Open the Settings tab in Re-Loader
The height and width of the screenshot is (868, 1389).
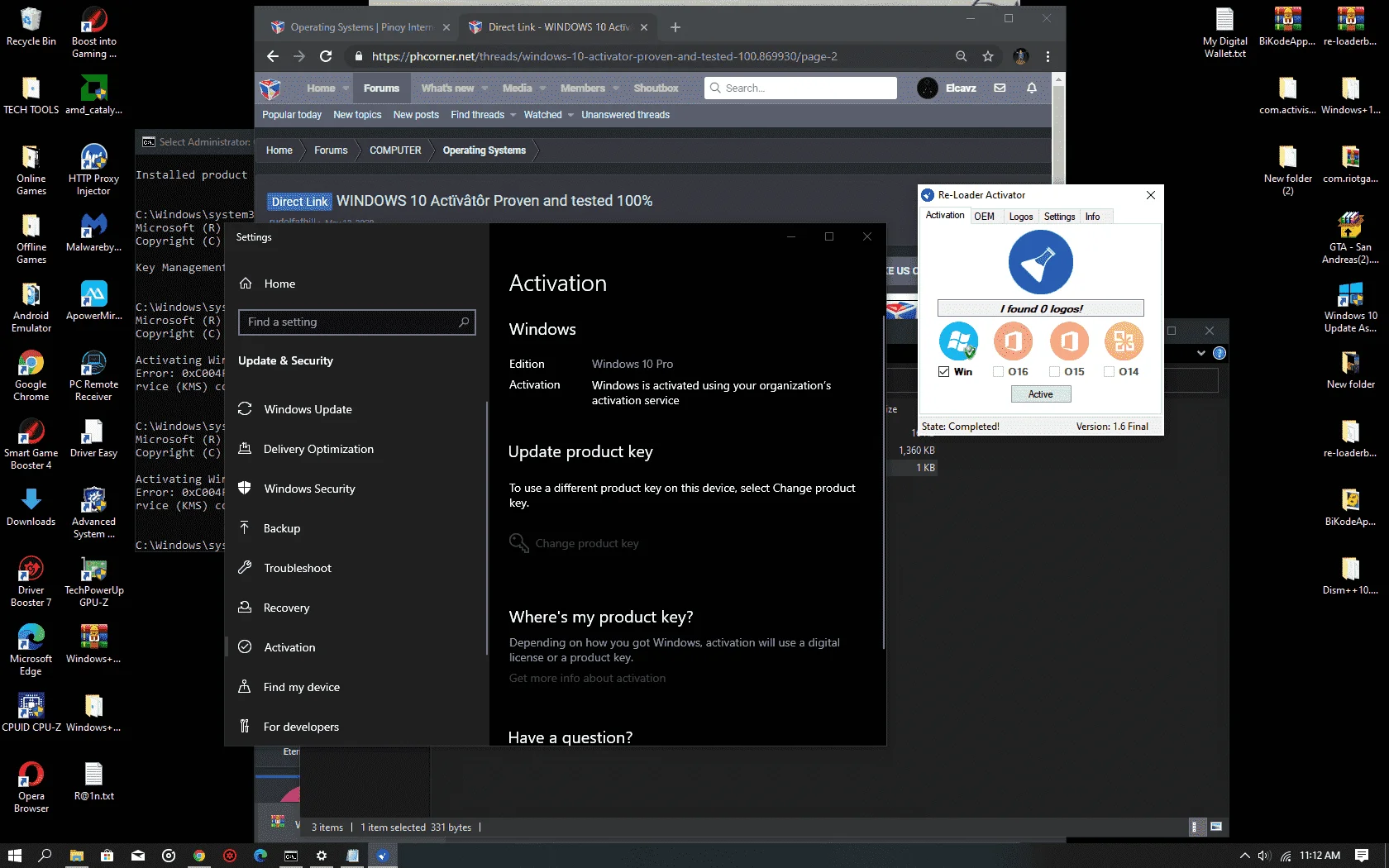click(x=1059, y=217)
